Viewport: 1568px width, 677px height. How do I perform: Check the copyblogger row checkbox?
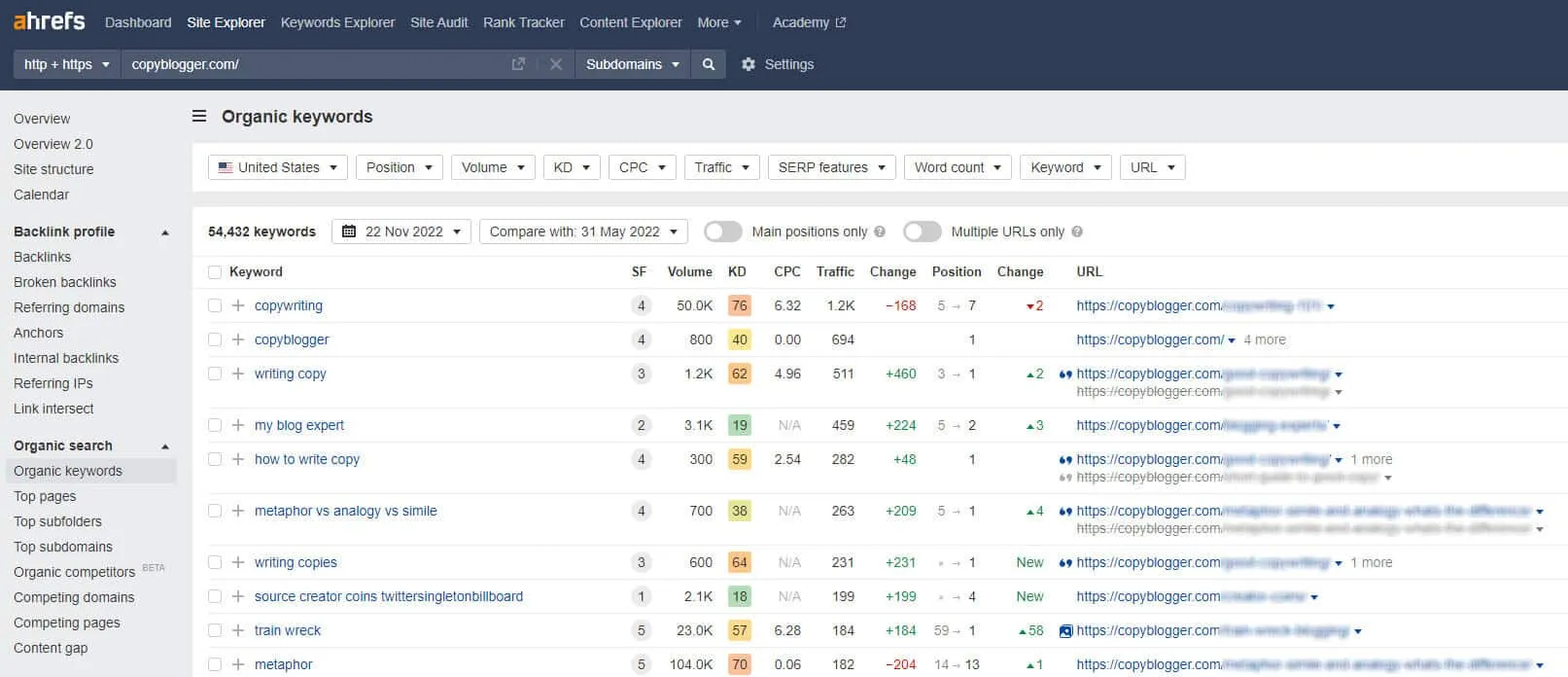pos(215,339)
